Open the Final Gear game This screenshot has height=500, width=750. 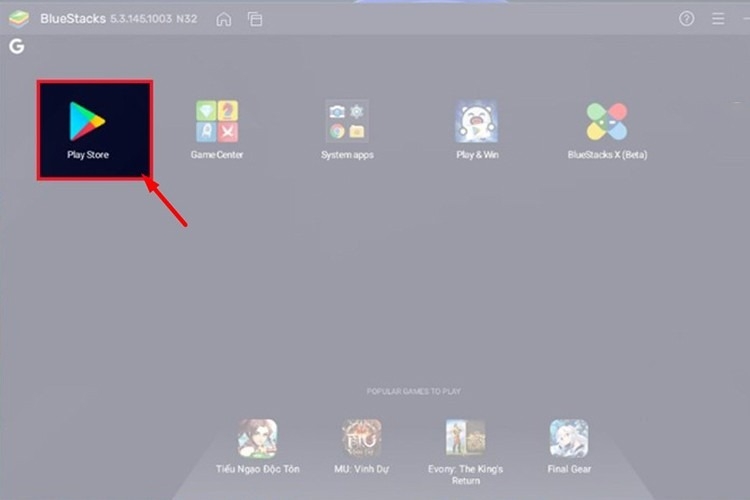click(x=569, y=438)
